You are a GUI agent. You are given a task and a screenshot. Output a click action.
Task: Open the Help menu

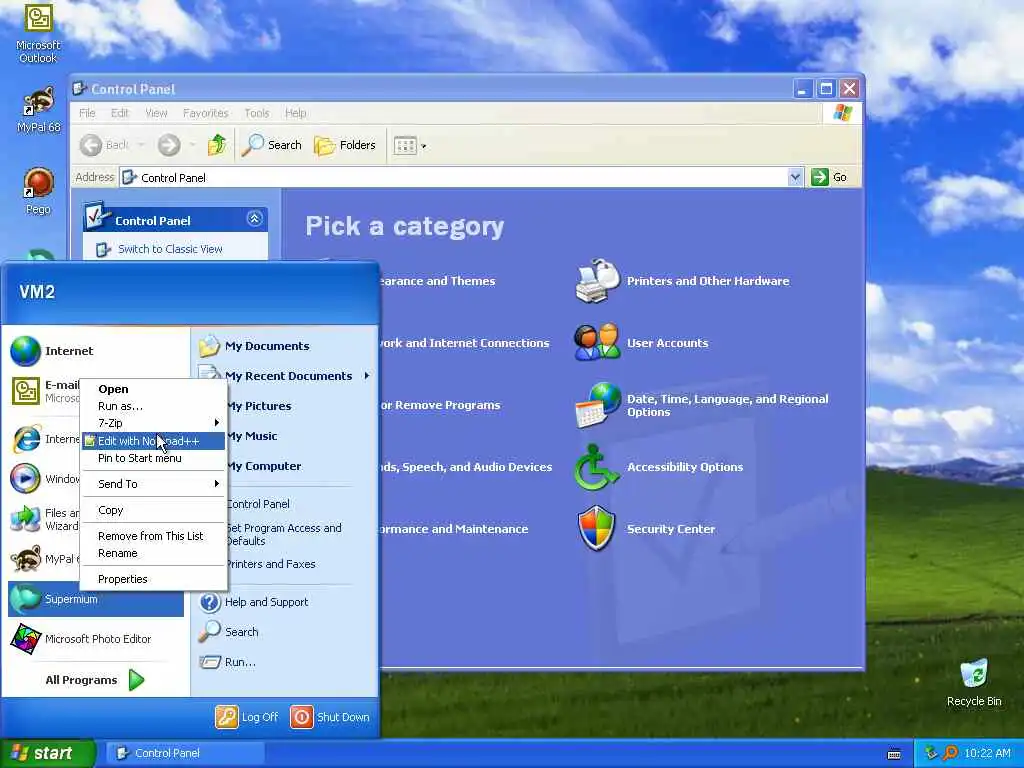[x=295, y=113]
